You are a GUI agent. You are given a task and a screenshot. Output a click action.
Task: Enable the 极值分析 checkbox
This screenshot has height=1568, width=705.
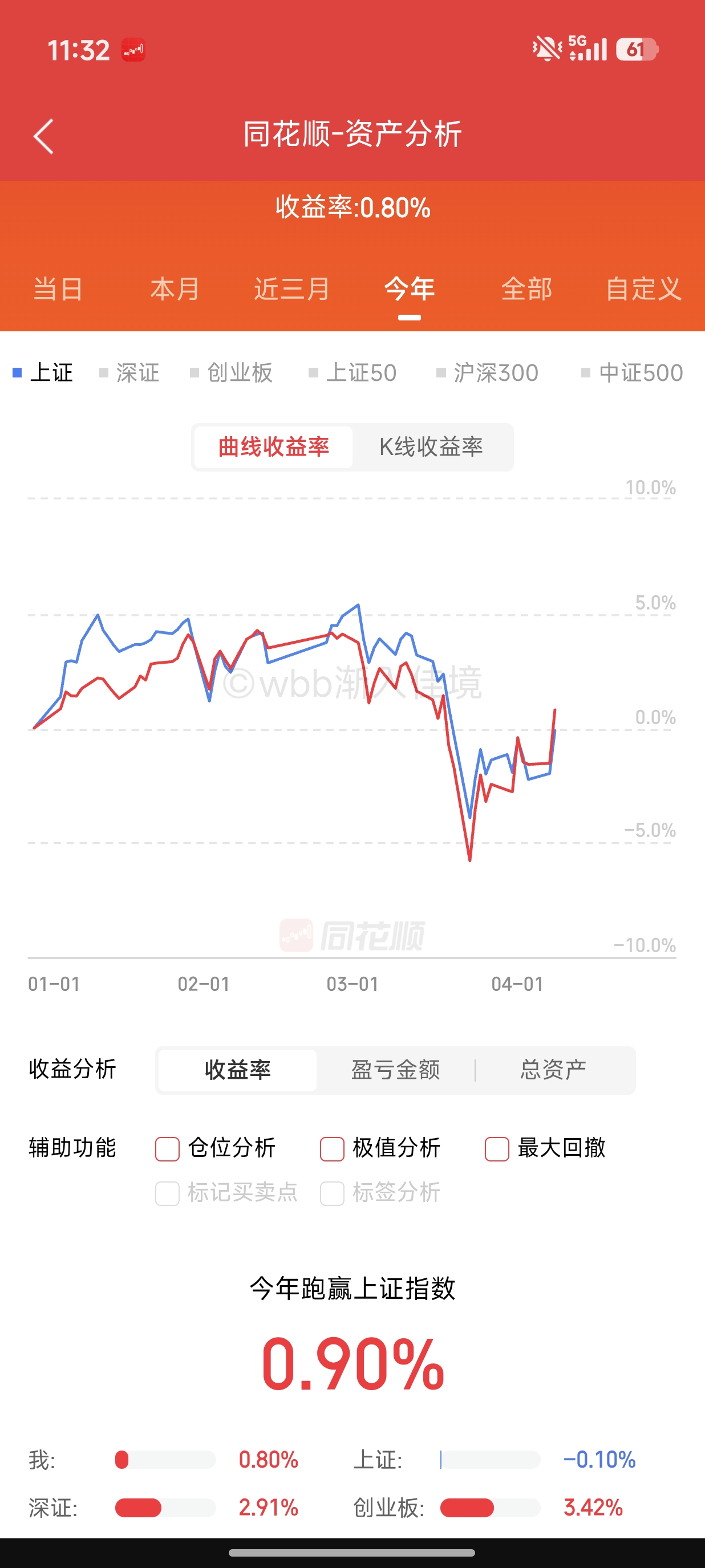[x=333, y=1148]
